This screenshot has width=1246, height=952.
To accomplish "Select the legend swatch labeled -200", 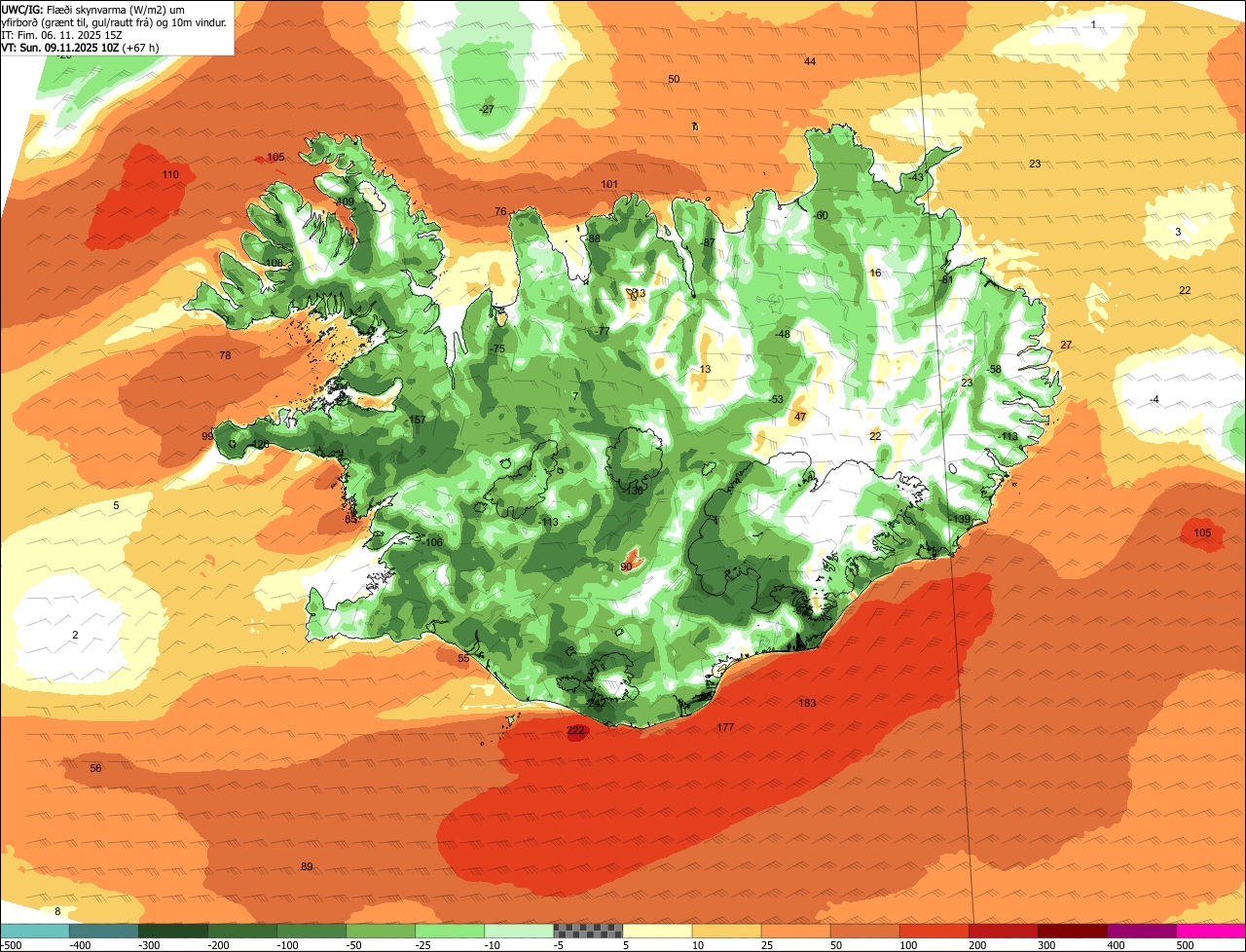I will pyautogui.click(x=241, y=931).
